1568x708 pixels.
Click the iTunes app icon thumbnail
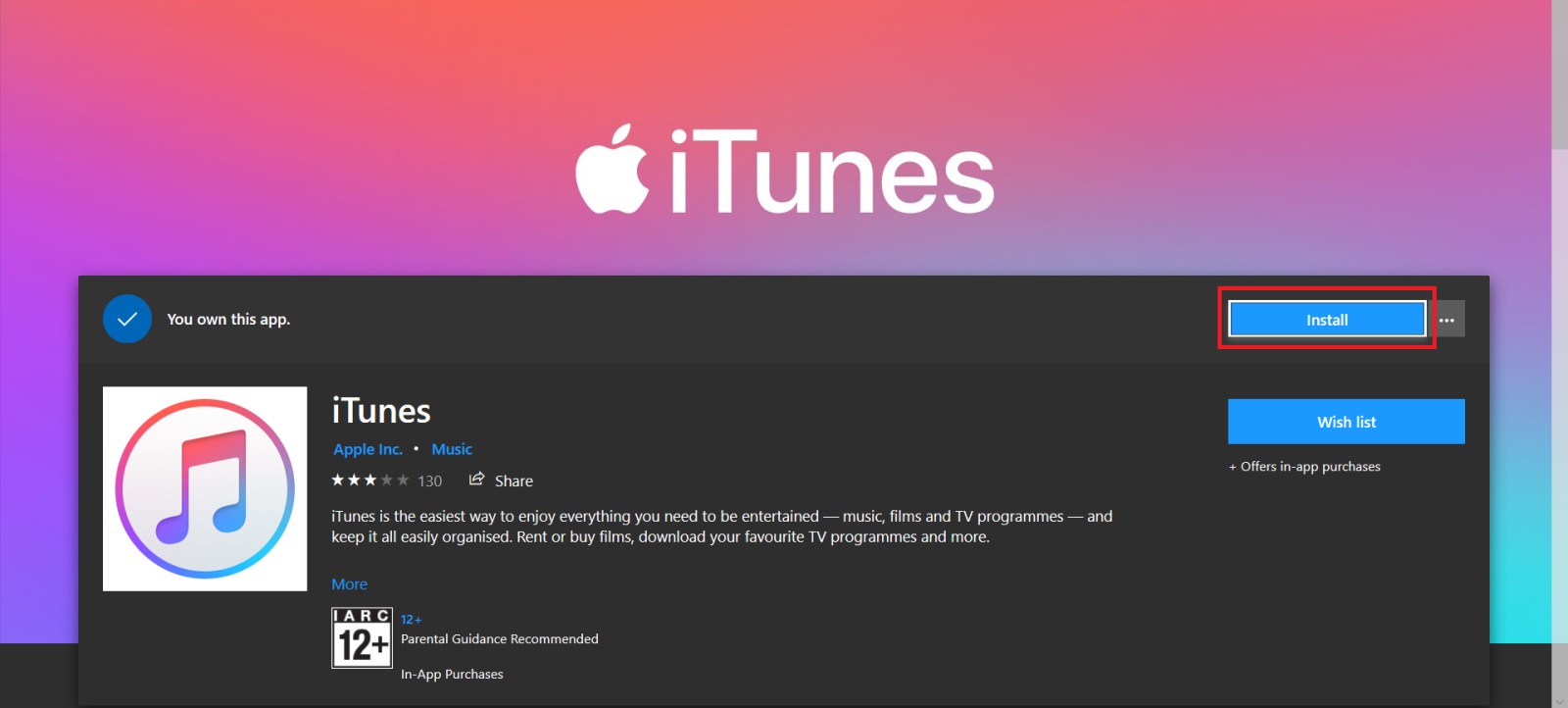[205, 489]
